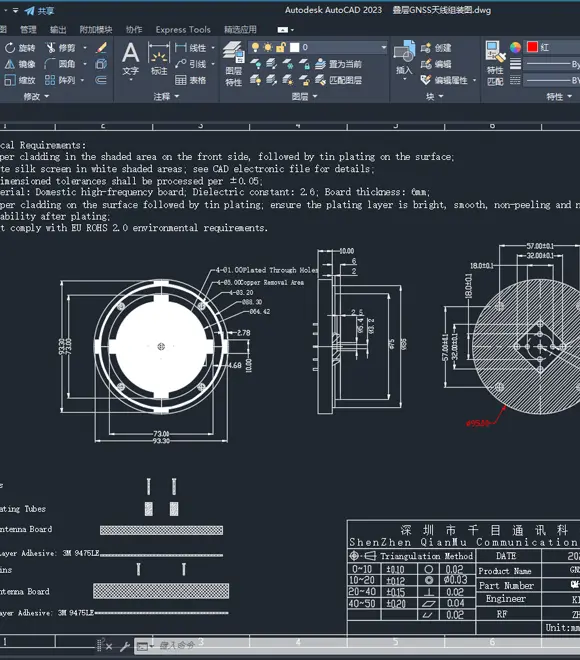Screen dimensions: 580x660
Task: Open the Linear (线性) dropdown arrow
Action: pyautogui.click(x=213, y=48)
